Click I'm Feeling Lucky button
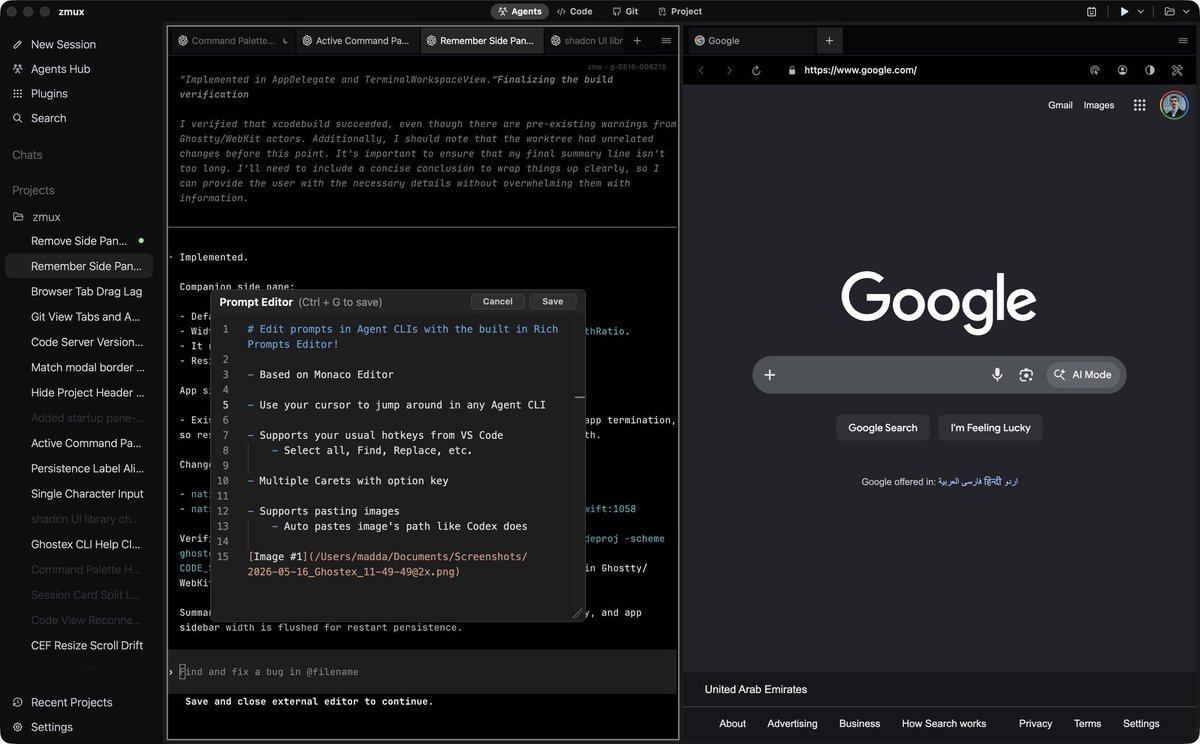 pos(990,428)
